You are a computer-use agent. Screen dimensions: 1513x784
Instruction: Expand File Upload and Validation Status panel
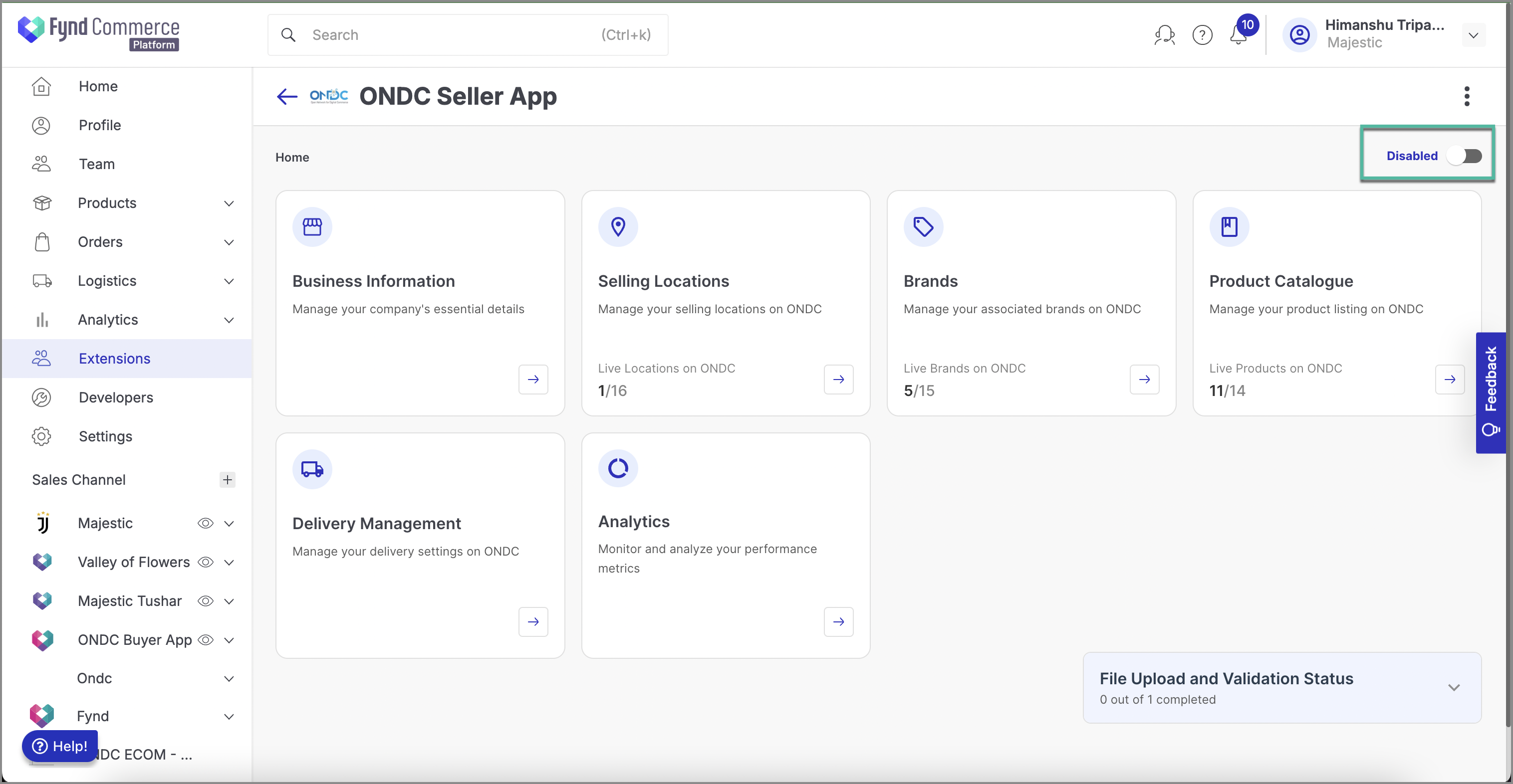coord(1454,687)
